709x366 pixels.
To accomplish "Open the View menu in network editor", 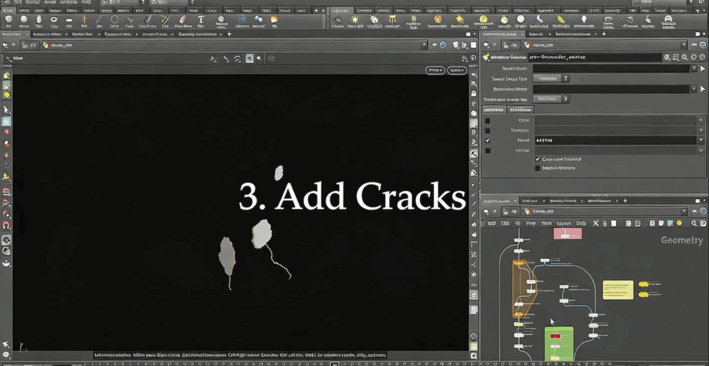I will coord(532,223).
